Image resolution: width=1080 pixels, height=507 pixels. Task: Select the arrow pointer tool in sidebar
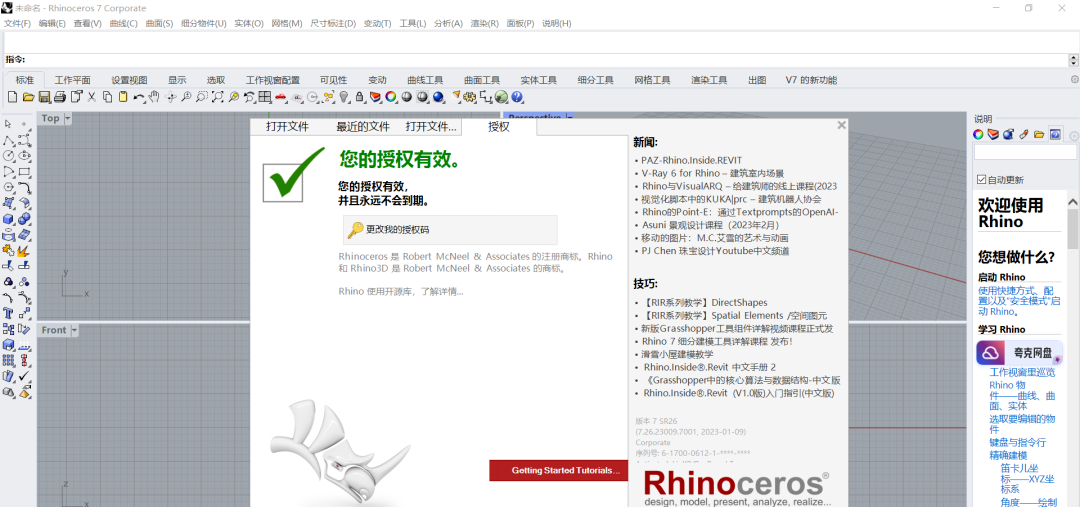click(x=8, y=124)
